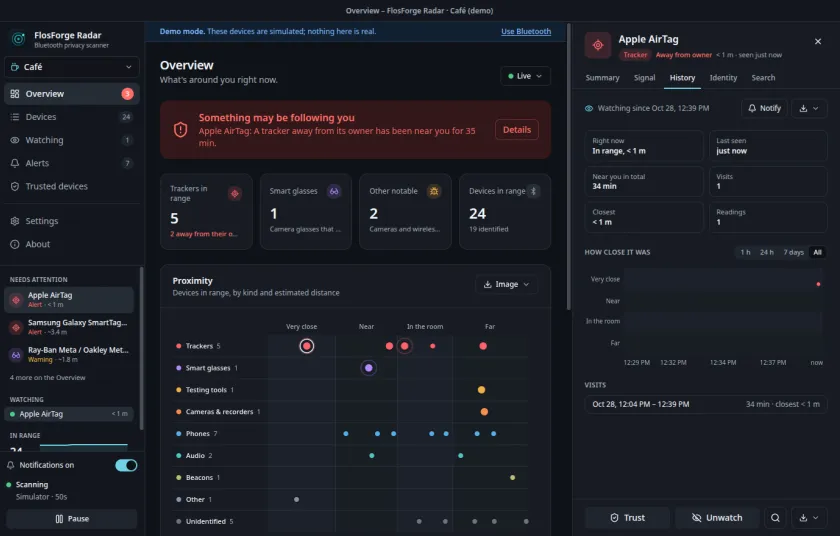840x536 pixels.
Task: Select the 1 h time range
Action: 745,252
